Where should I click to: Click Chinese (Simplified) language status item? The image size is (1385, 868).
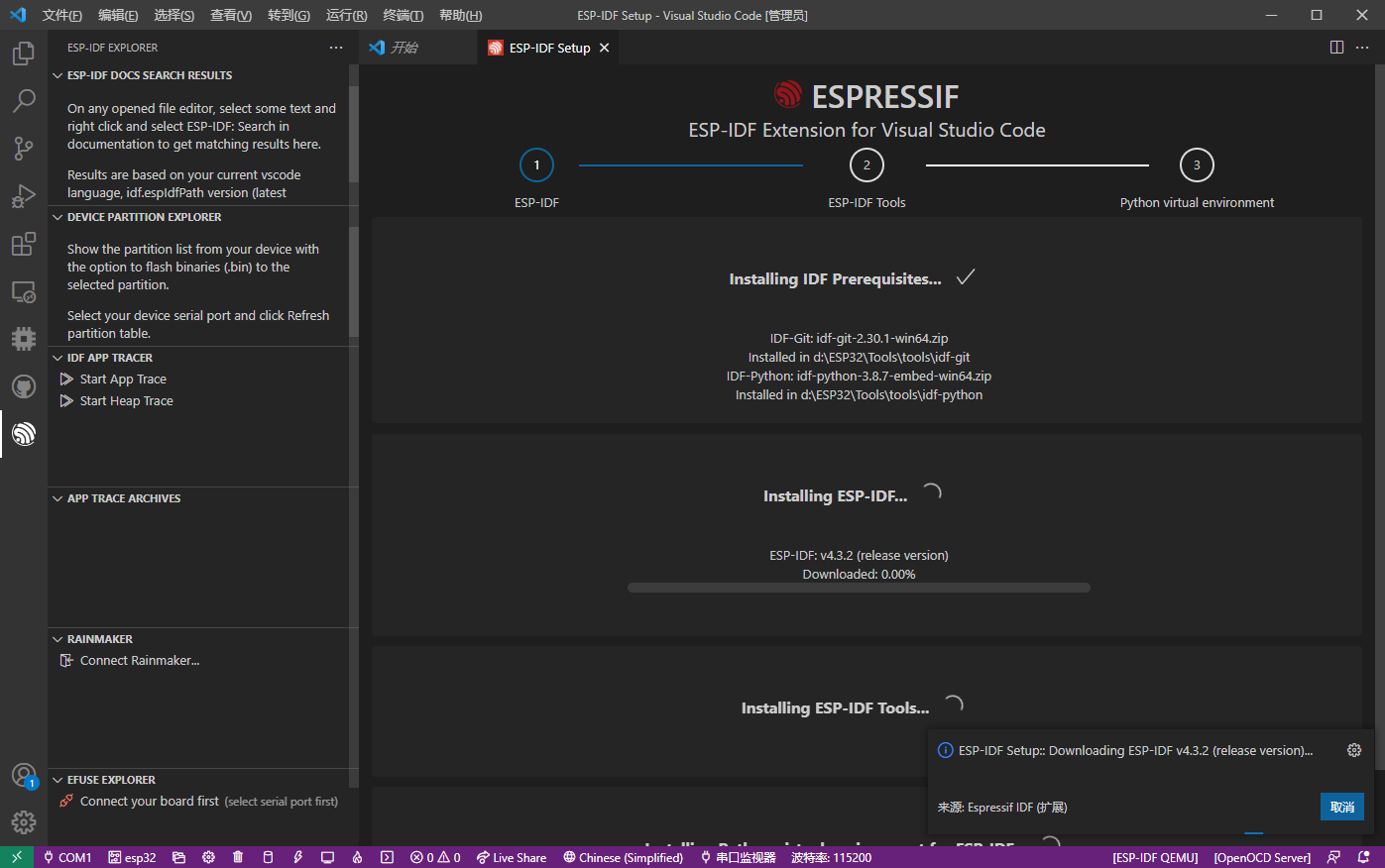tap(623, 857)
